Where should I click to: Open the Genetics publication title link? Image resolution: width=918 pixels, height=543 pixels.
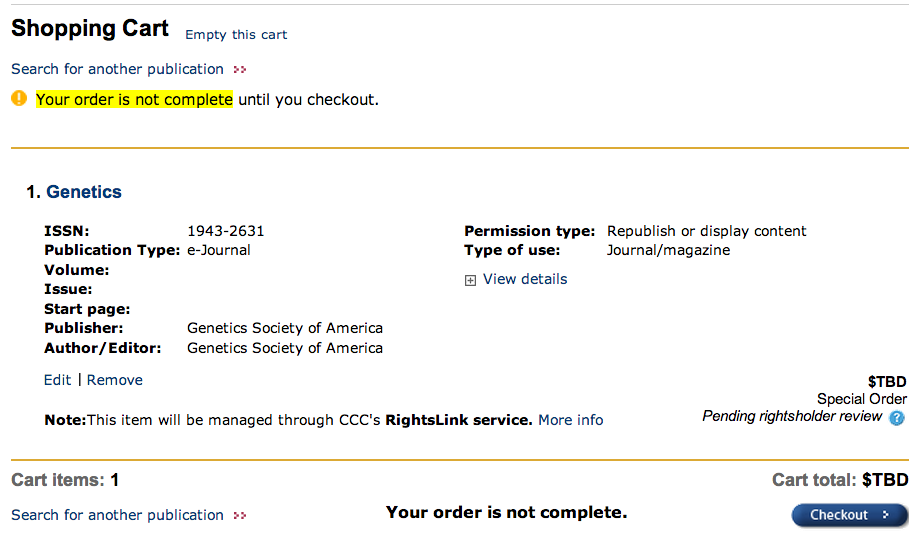click(84, 192)
